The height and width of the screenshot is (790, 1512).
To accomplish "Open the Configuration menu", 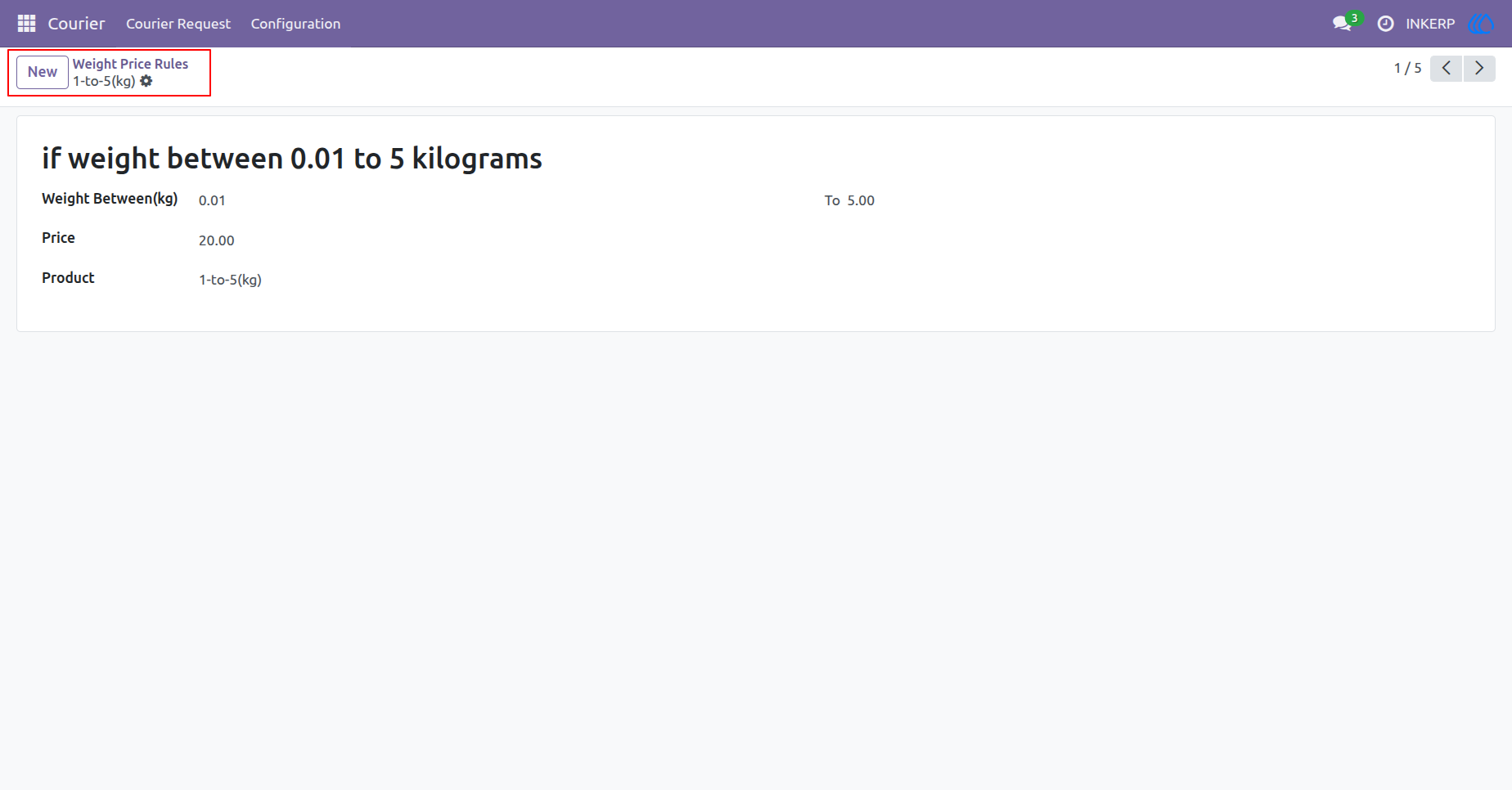I will [295, 24].
